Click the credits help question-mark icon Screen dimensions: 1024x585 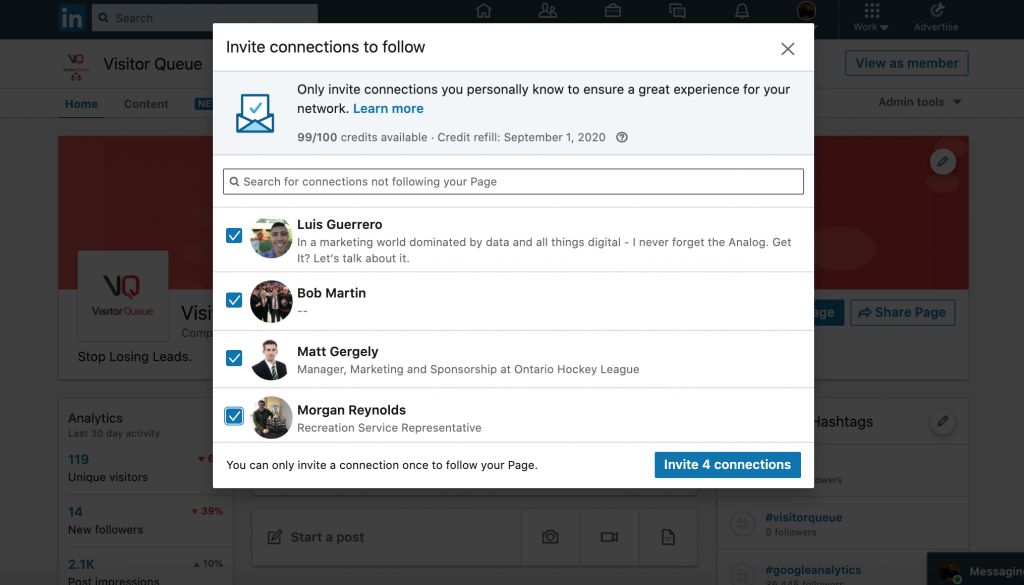(x=622, y=137)
